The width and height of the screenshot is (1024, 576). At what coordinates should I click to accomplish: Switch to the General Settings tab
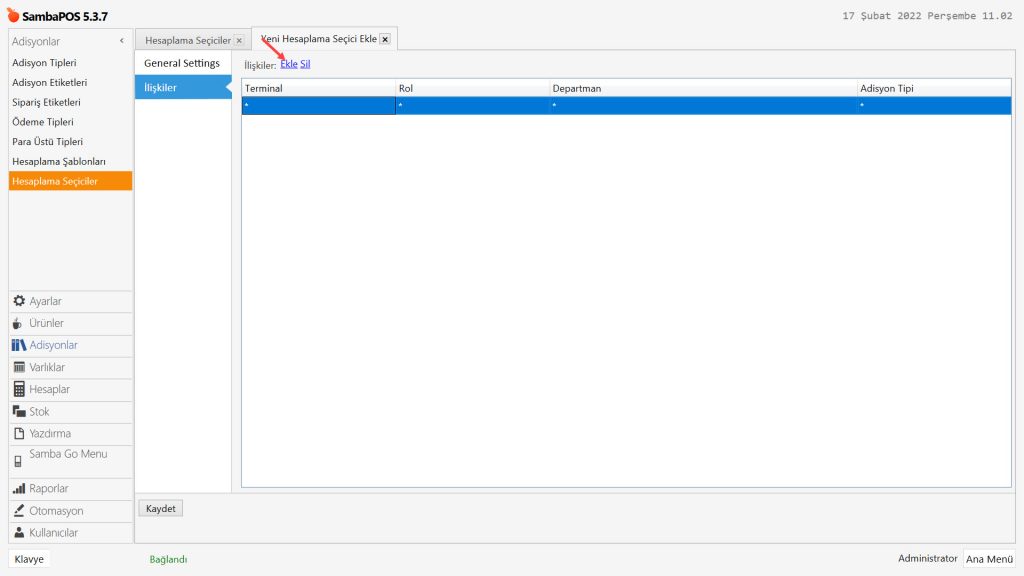click(182, 63)
